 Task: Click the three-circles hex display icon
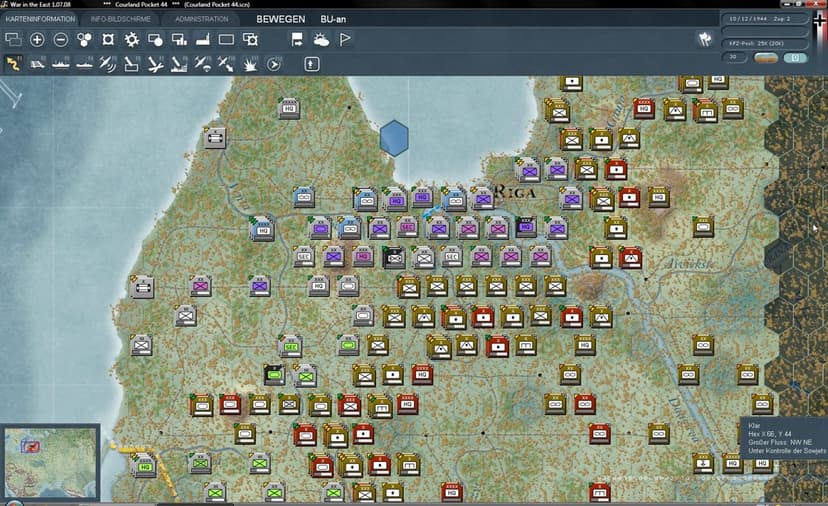click(84, 40)
